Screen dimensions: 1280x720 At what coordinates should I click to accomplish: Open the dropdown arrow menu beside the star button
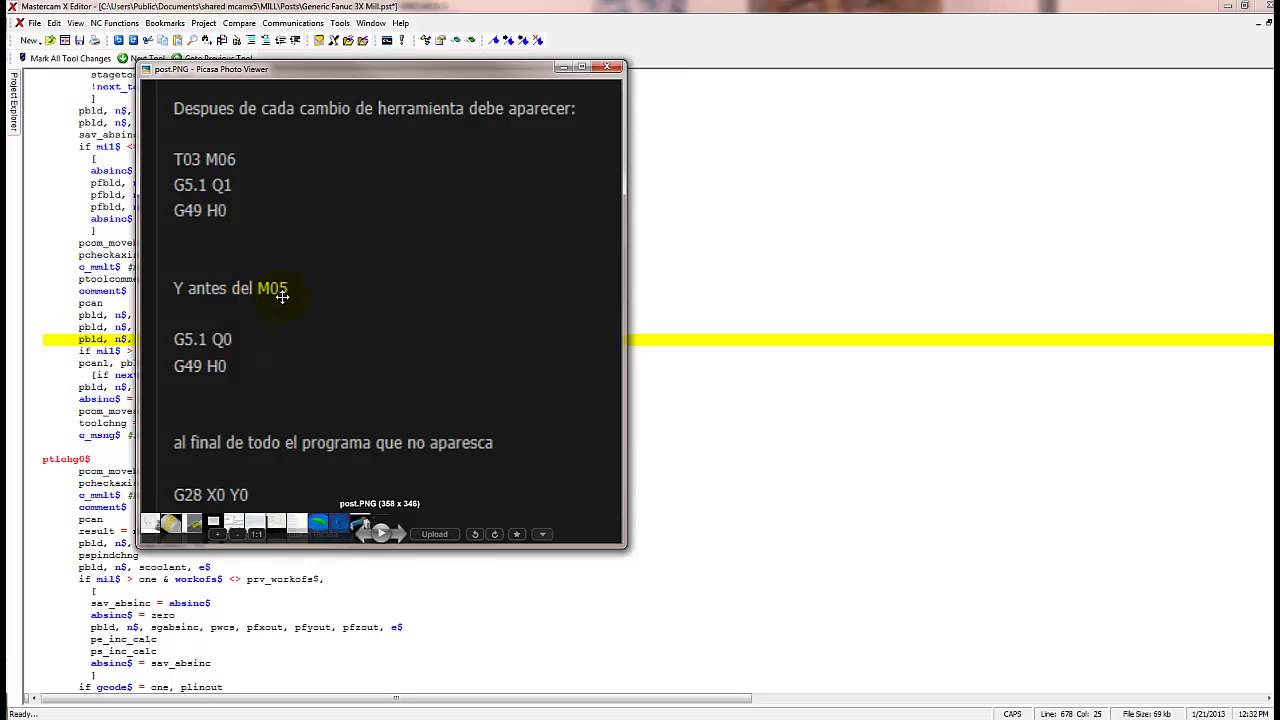(542, 534)
